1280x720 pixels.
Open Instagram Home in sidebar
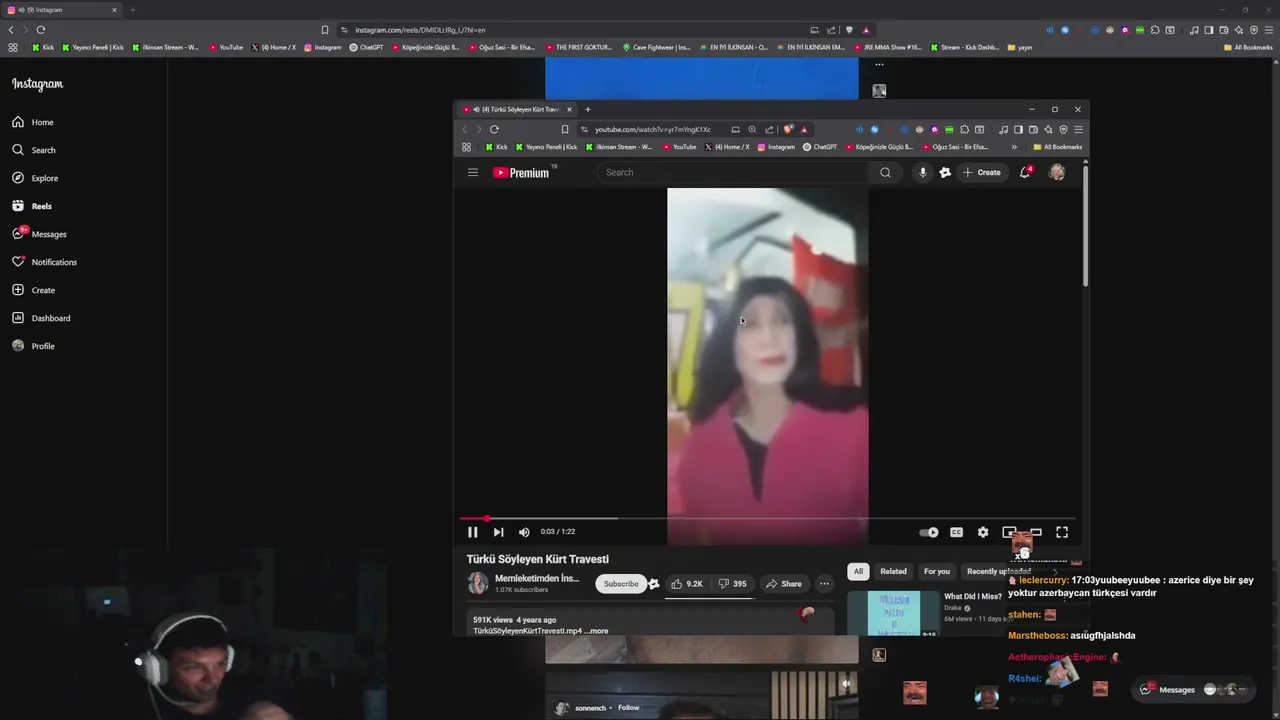(33, 122)
